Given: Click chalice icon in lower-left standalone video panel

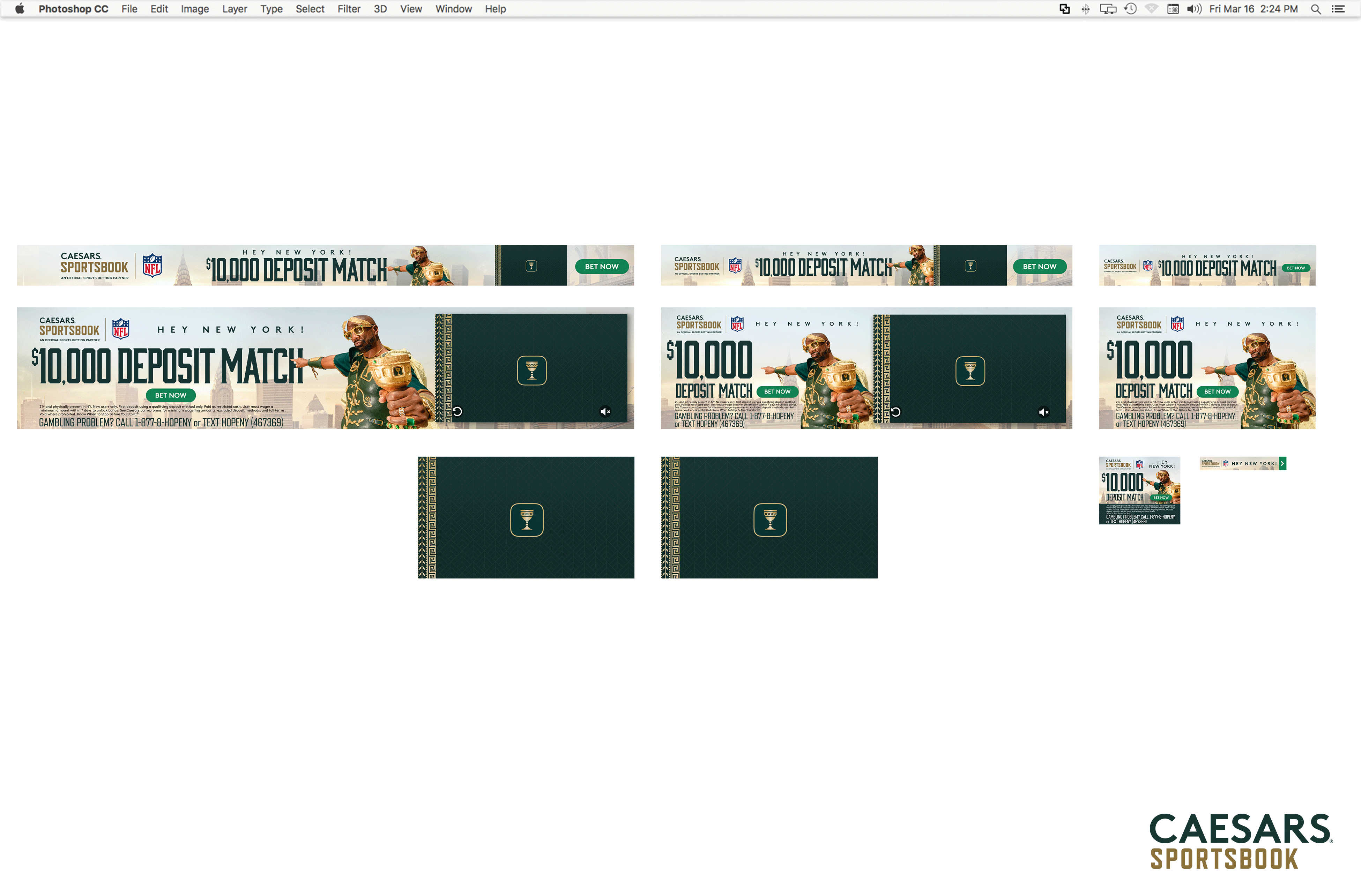Looking at the screenshot, I should [x=527, y=520].
